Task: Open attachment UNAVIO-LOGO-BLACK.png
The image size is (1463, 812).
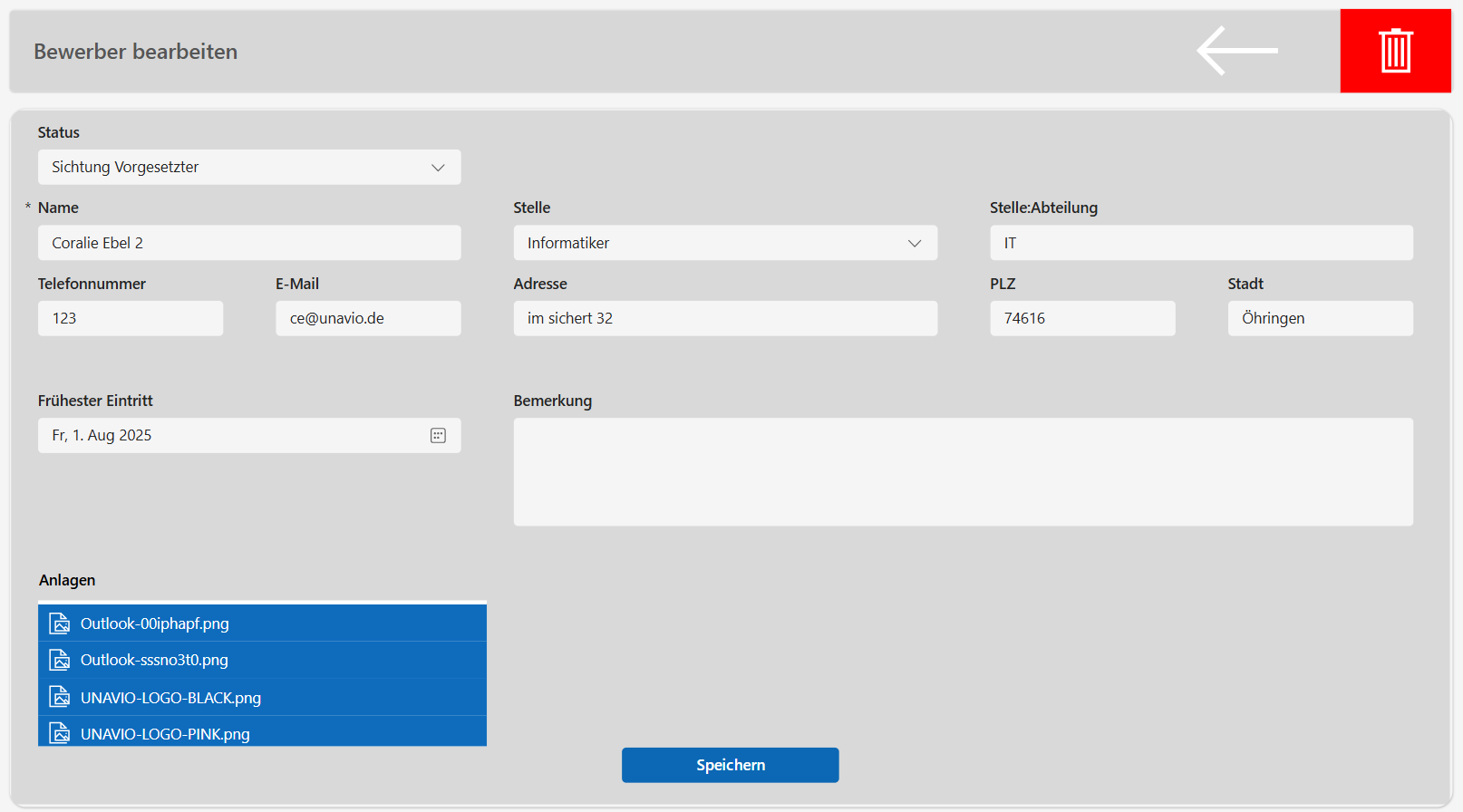Action: 170,698
